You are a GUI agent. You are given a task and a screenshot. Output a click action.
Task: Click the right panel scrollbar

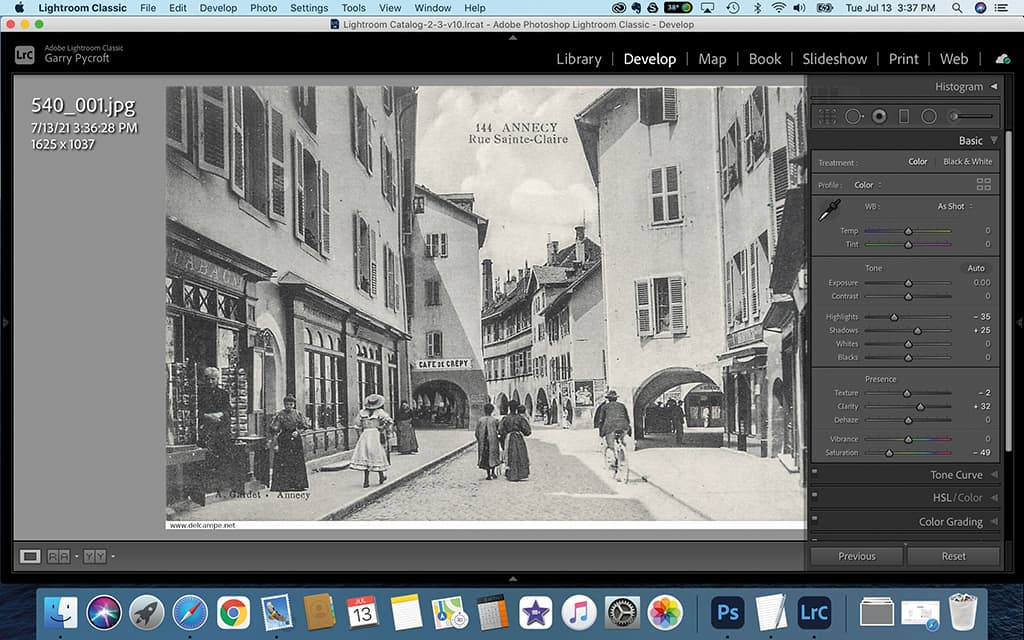click(1008, 291)
